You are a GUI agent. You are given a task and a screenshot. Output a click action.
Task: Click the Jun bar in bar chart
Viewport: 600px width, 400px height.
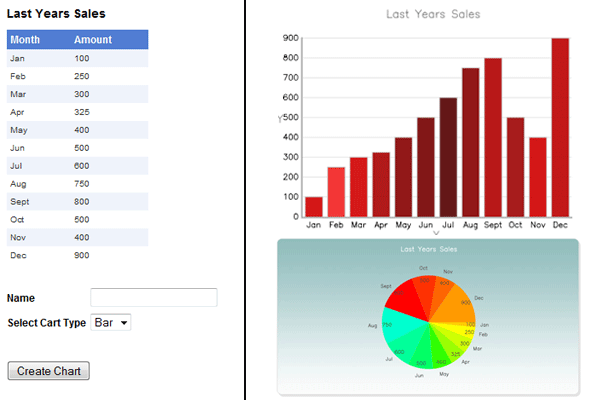pyautogui.click(x=426, y=167)
